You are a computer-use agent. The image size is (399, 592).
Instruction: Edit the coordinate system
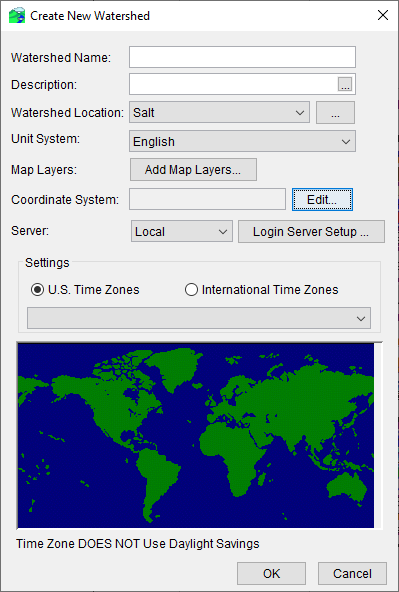click(322, 199)
